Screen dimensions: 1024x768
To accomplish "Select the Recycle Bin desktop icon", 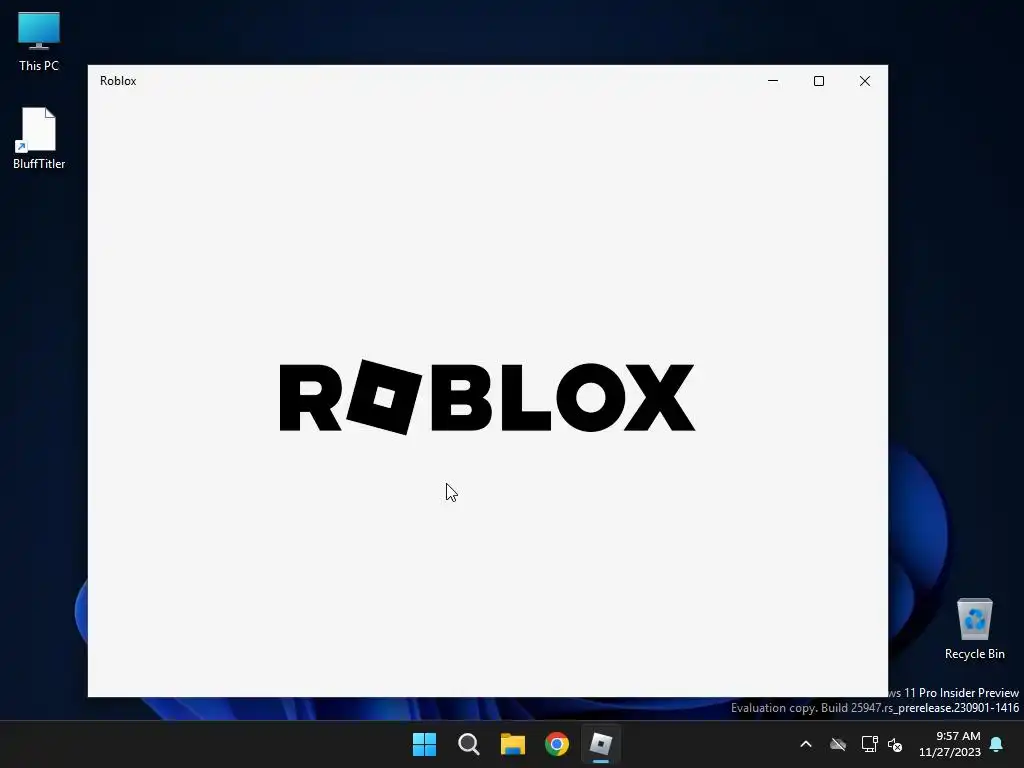I will pyautogui.click(x=974, y=629).
